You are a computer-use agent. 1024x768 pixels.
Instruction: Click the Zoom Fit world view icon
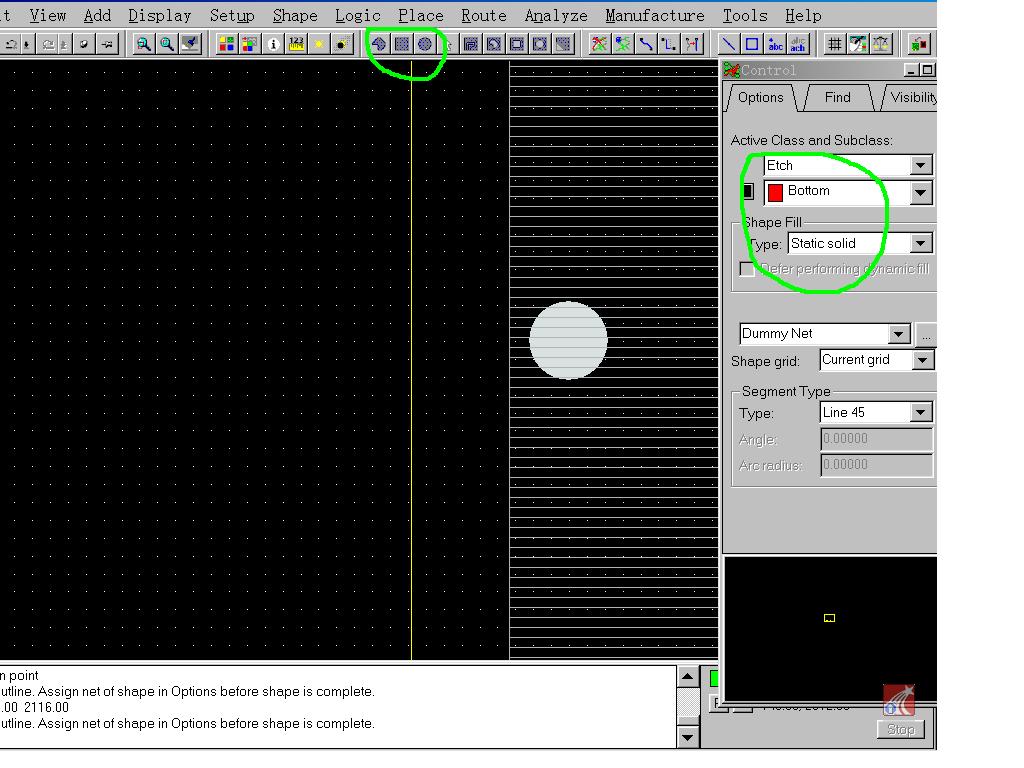click(190, 44)
